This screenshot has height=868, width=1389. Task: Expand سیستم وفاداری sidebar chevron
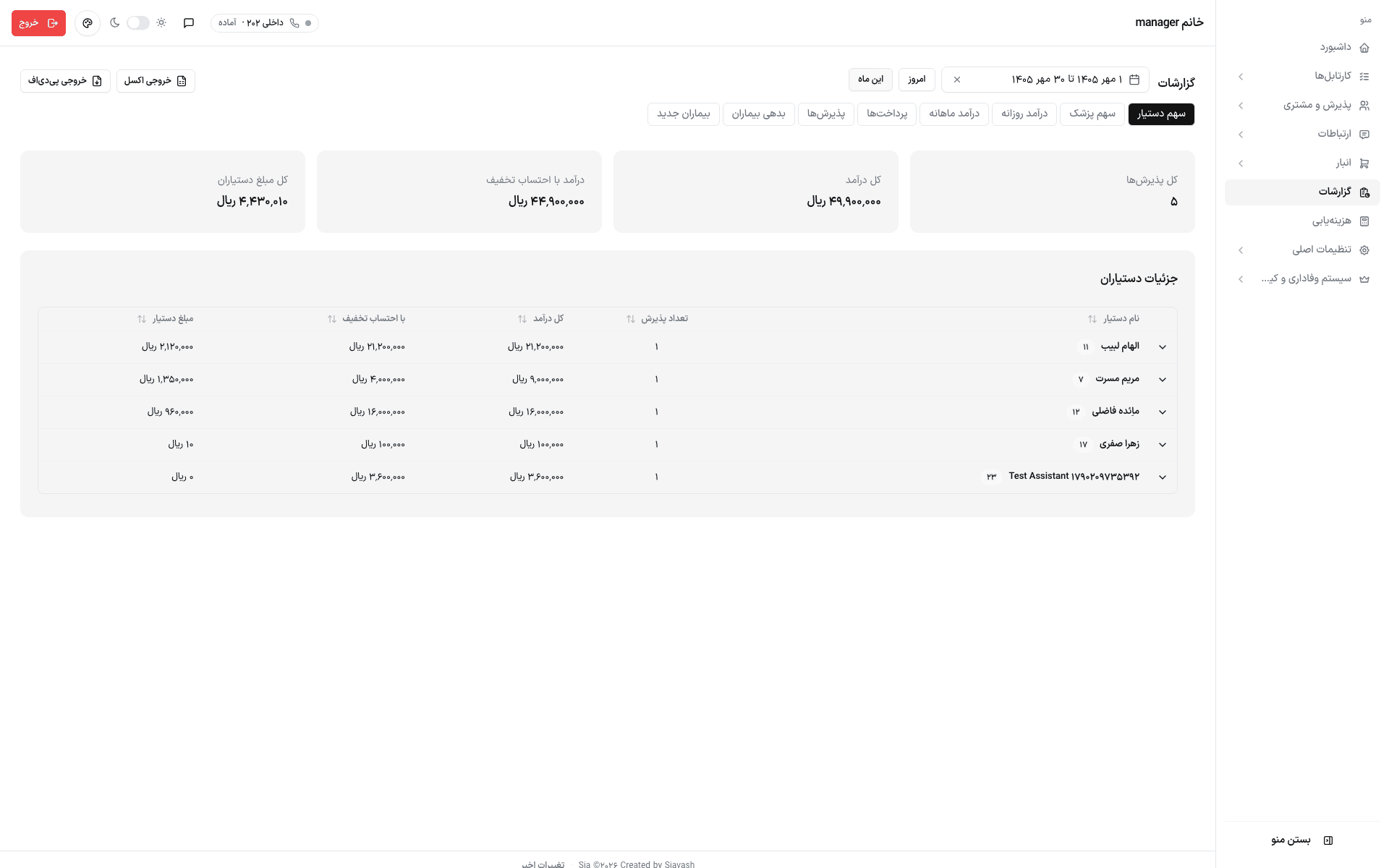pos(1241,279)
